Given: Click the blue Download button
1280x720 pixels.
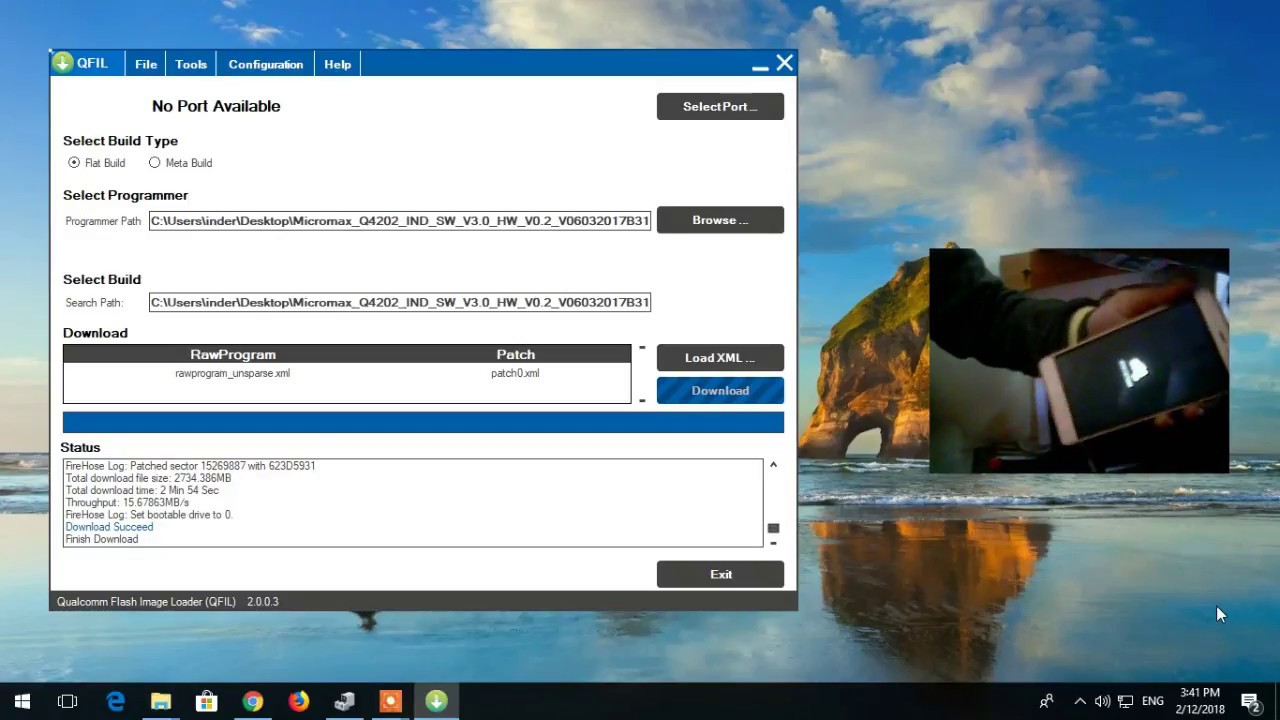Looking at the screenshot, I should point(720,390).
